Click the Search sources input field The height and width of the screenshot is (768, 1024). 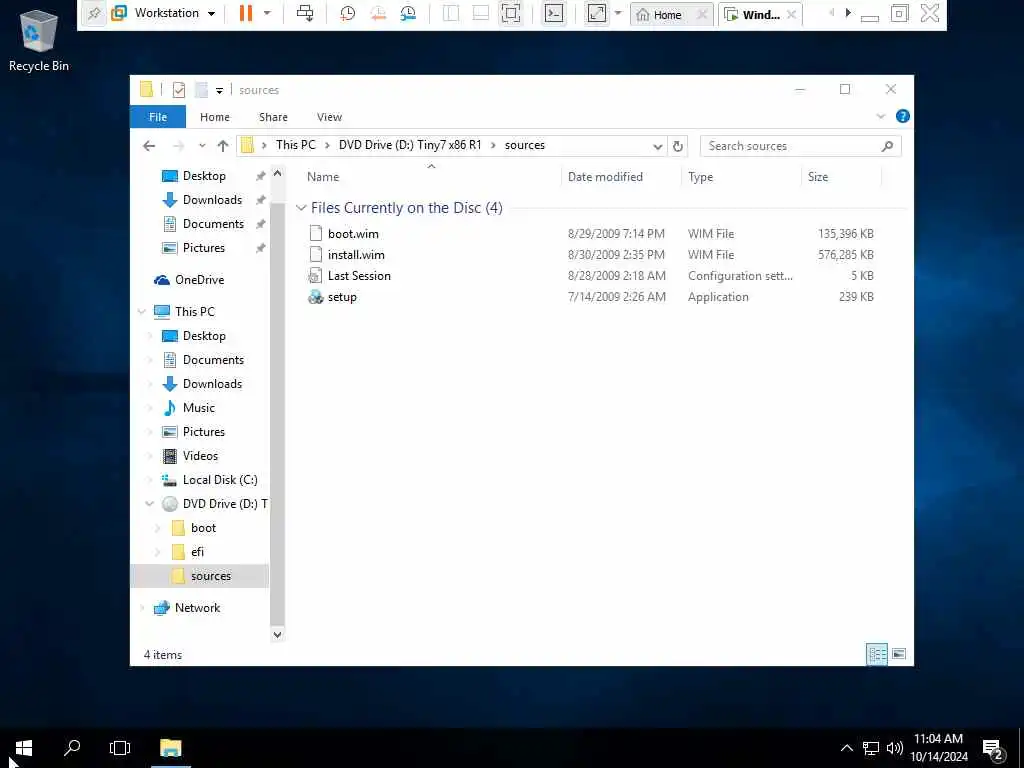[801, 146]
